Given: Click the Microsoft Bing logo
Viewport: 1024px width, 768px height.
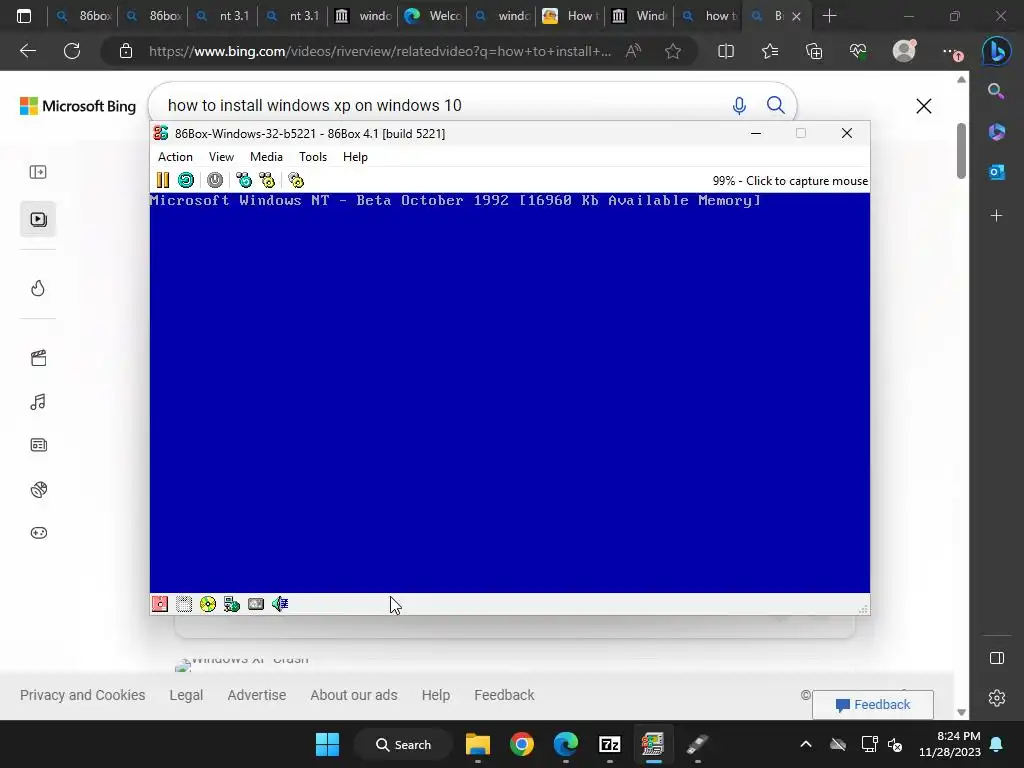Looking at the screenshot, I should coord(78,106).
